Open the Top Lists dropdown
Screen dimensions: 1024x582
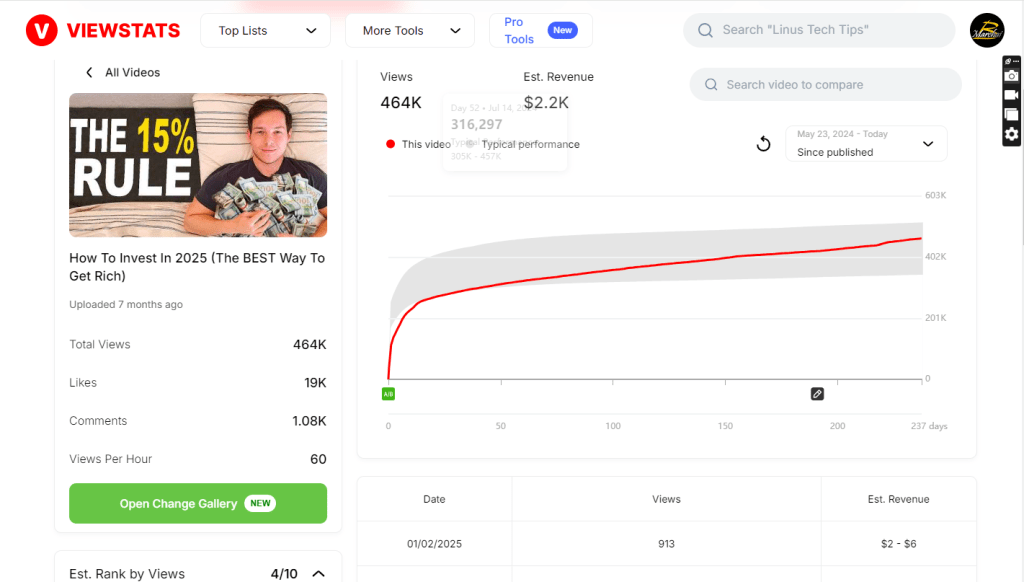(x=265, y=31)
